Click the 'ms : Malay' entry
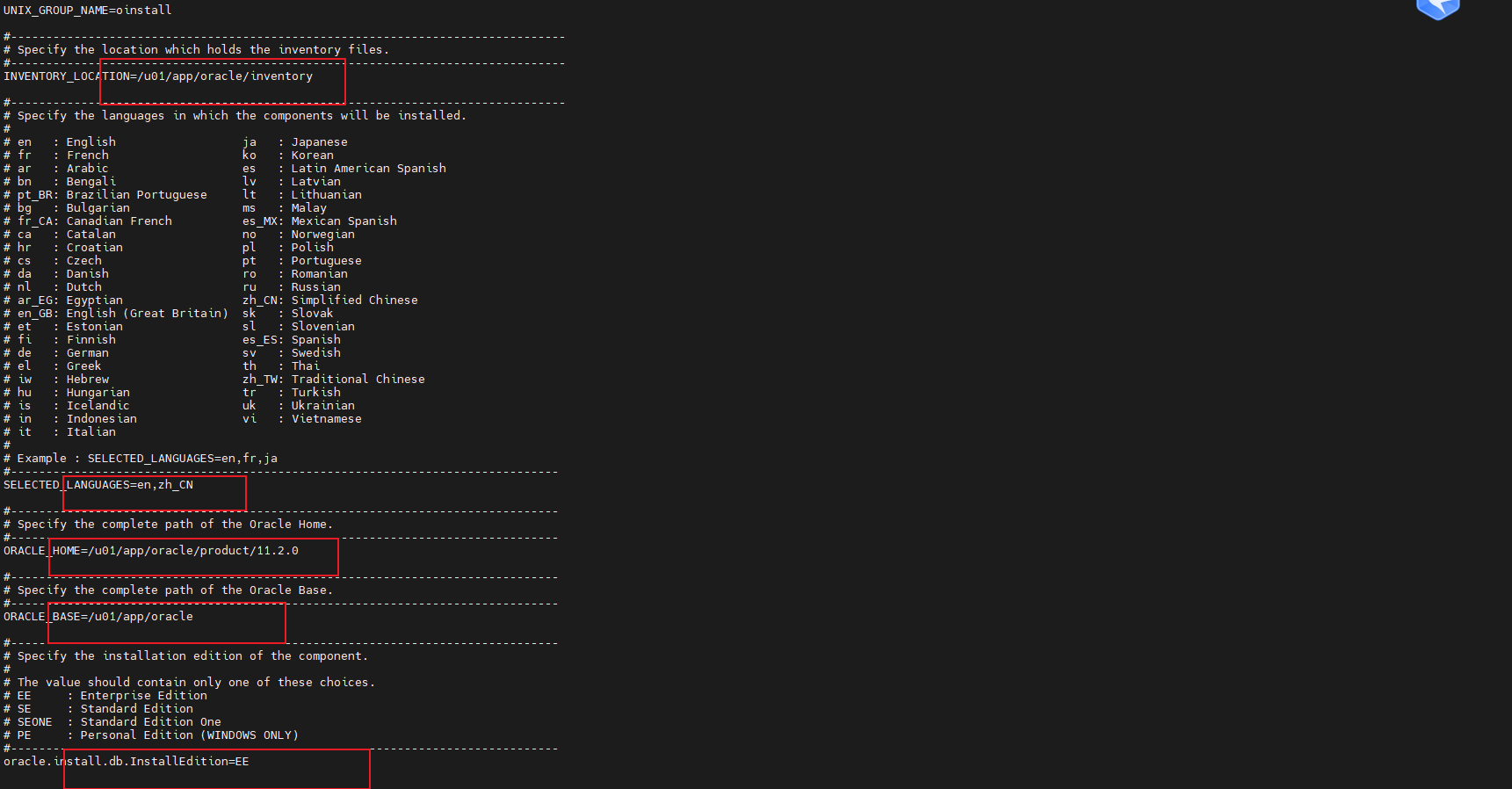 (x=285, y=208)
